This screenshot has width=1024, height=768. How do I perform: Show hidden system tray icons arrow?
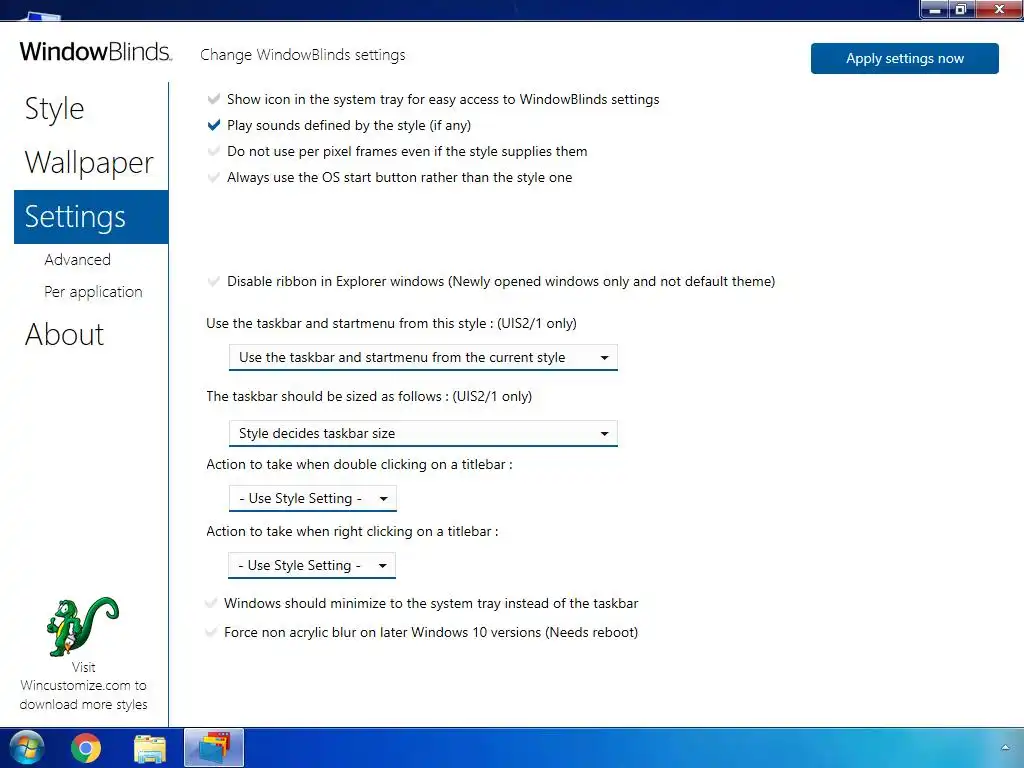coord(1005,748)
